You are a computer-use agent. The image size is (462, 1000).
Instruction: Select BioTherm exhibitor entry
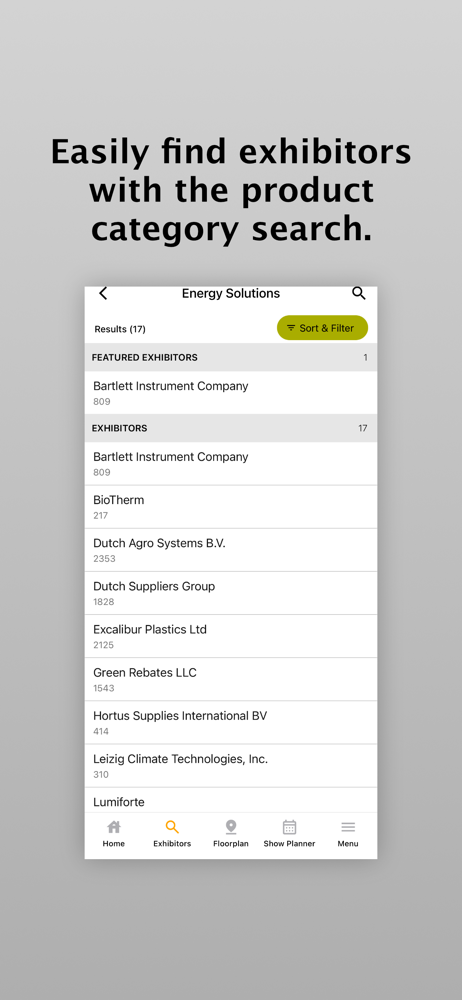point(231,507)
